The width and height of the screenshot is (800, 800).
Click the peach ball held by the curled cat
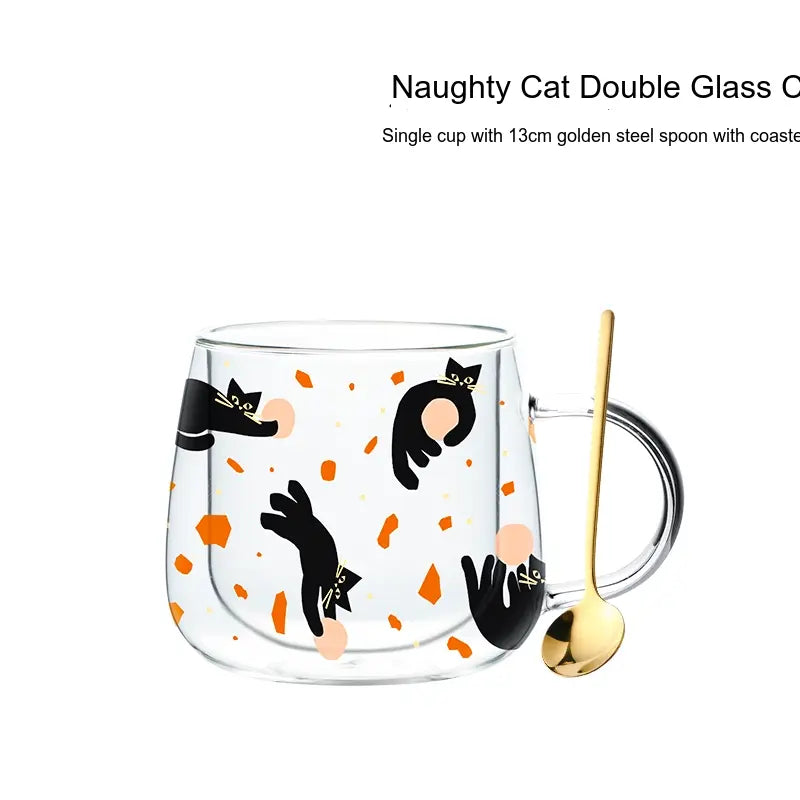click(438, 421)
